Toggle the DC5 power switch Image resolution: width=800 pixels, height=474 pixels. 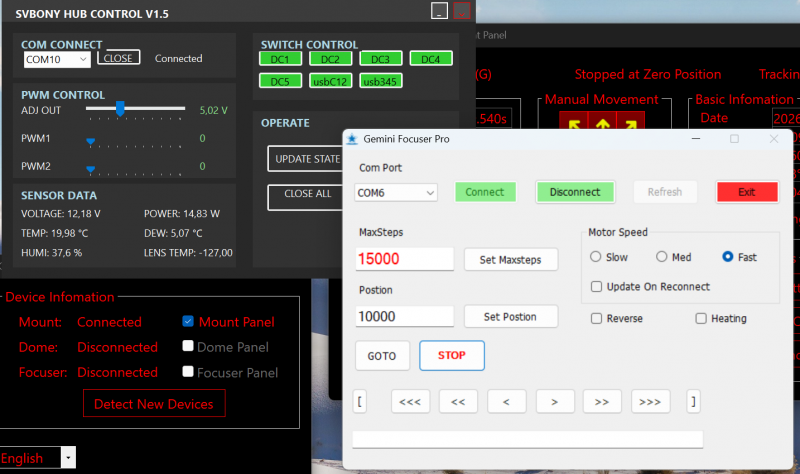[280, 81]
